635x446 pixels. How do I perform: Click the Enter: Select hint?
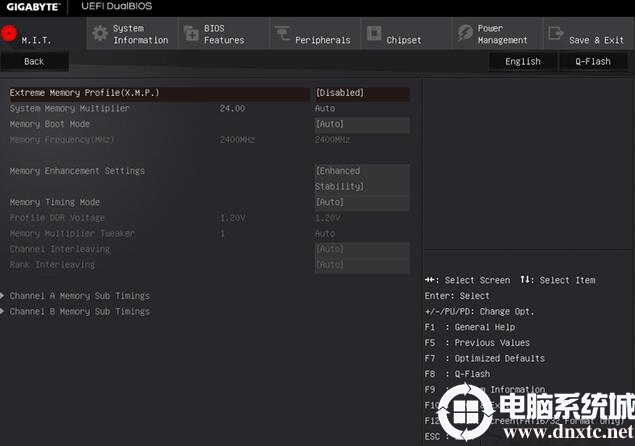[457, 296]
